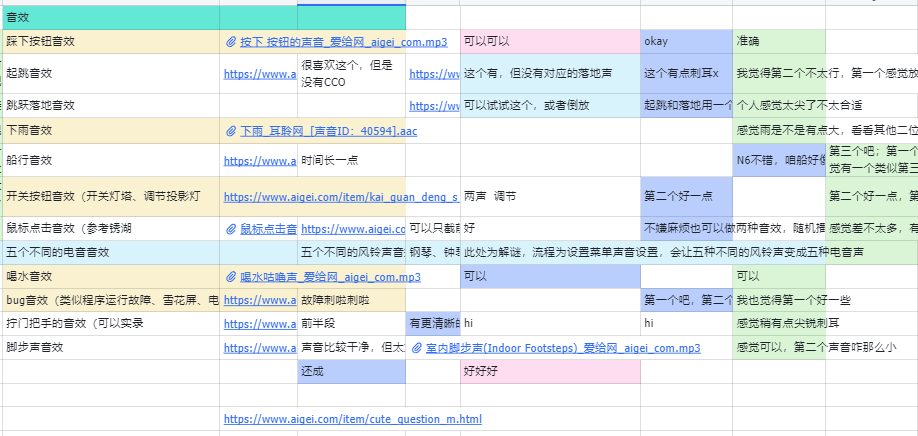Screen dimensions: 918x436
Task: Select the pink 好好好 cell
Action: tap(549, 371)
